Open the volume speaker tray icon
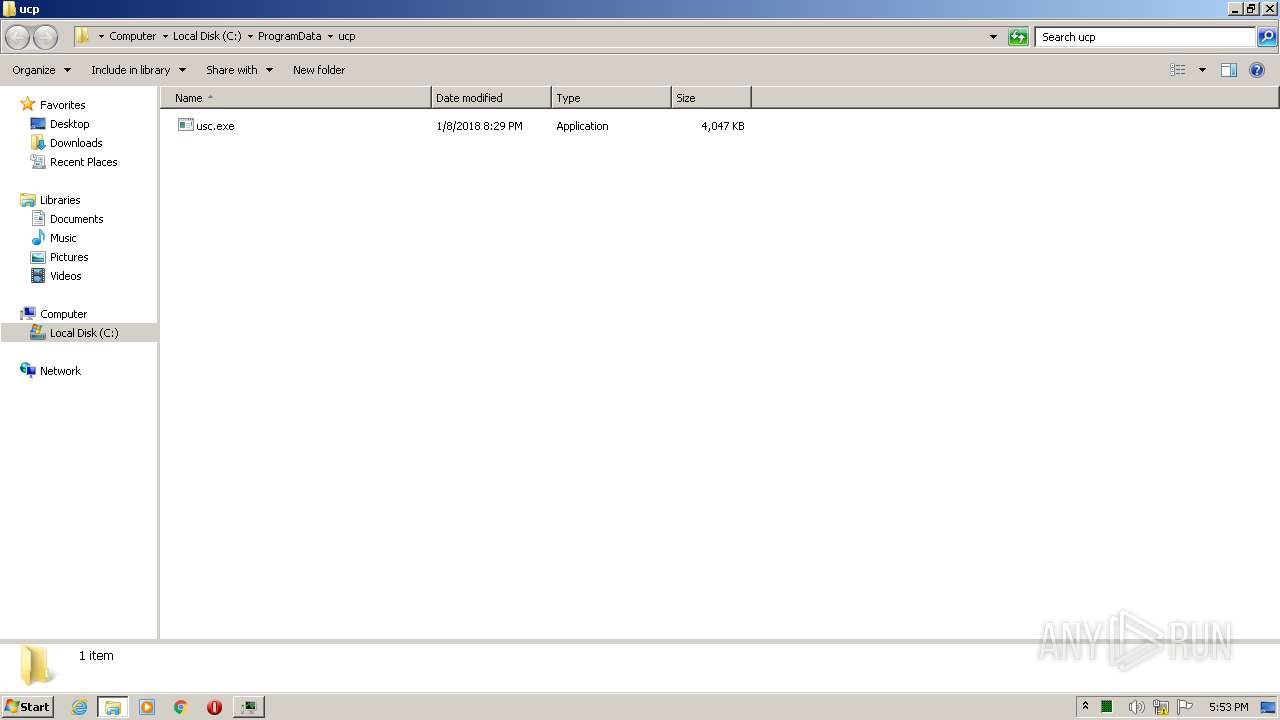The height and width of the screenshot is (720, 1280). (1136, 707)
